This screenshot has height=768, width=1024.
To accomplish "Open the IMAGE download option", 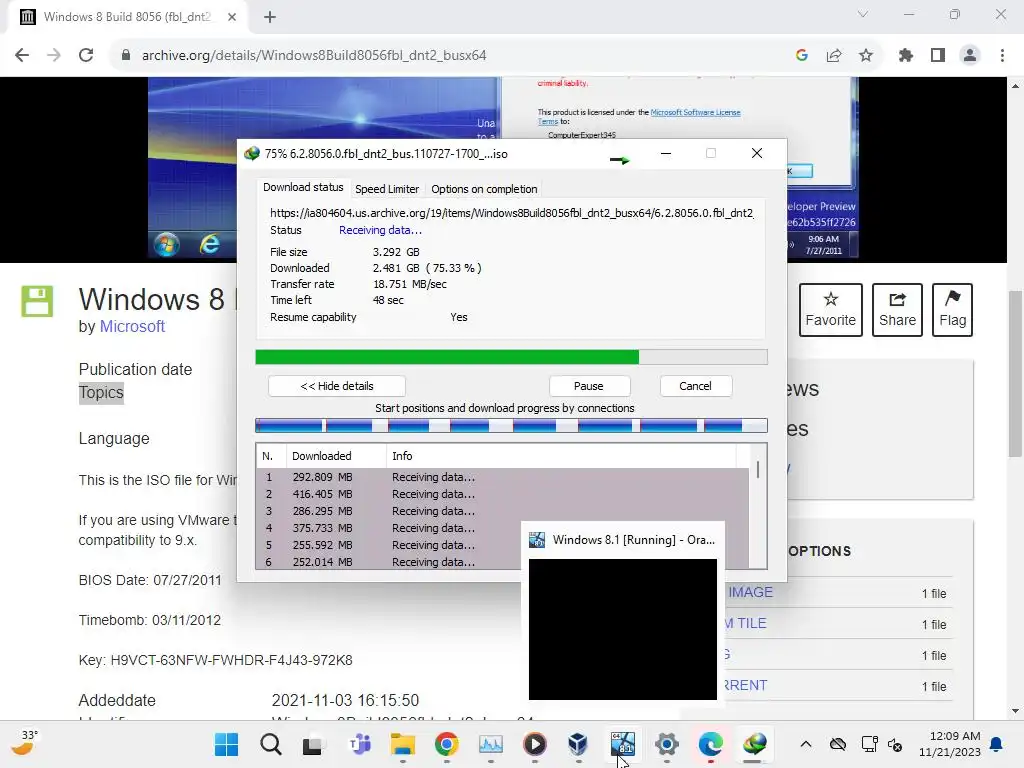I will point(750,592).
